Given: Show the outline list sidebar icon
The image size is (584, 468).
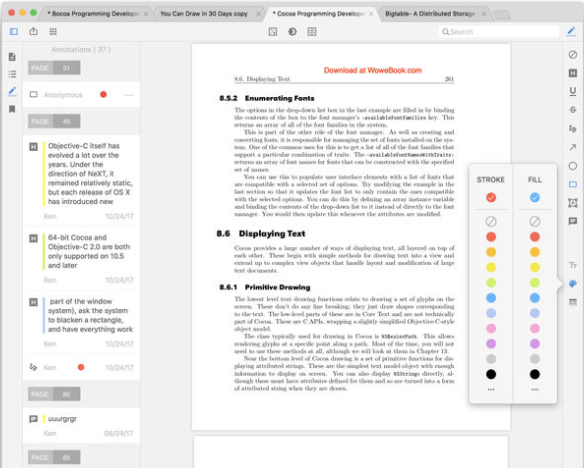Looking at the screenshot, I should click(12, 74).
